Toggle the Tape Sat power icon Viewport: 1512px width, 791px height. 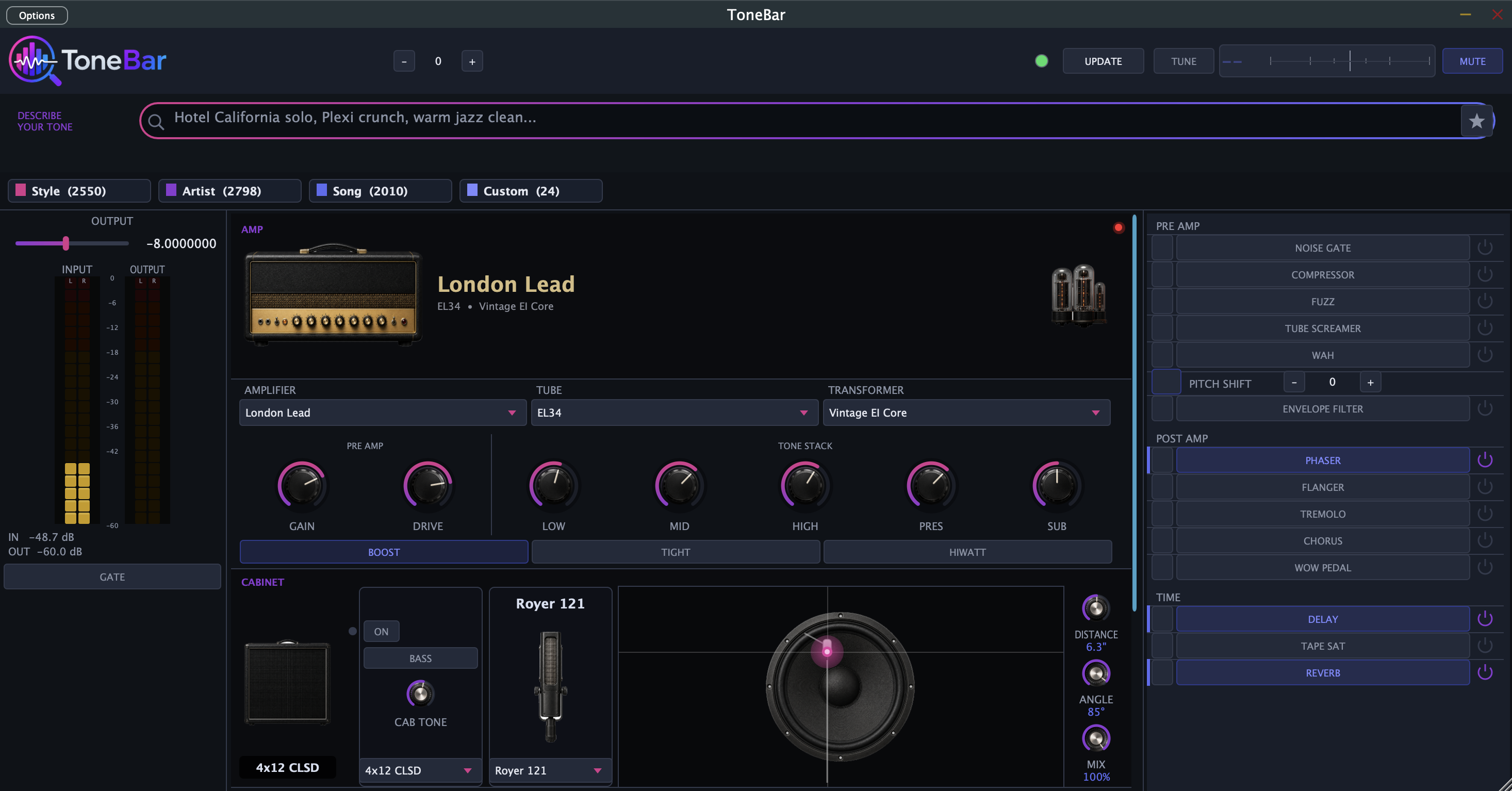(1485, 646)
